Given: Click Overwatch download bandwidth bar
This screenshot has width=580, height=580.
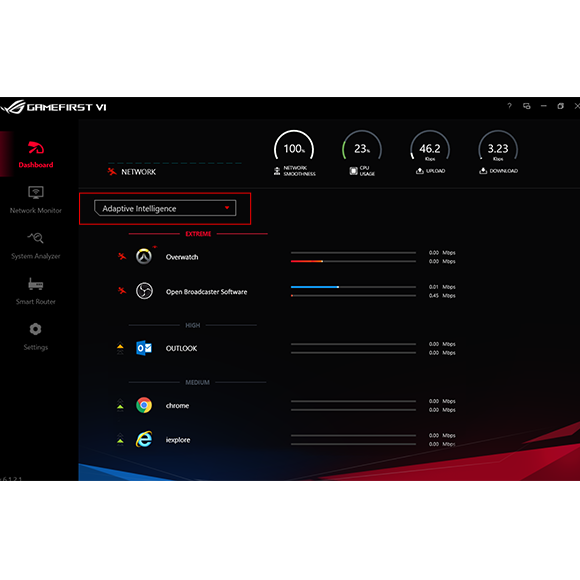Looking at the screenshot, I should pos(353,261).
